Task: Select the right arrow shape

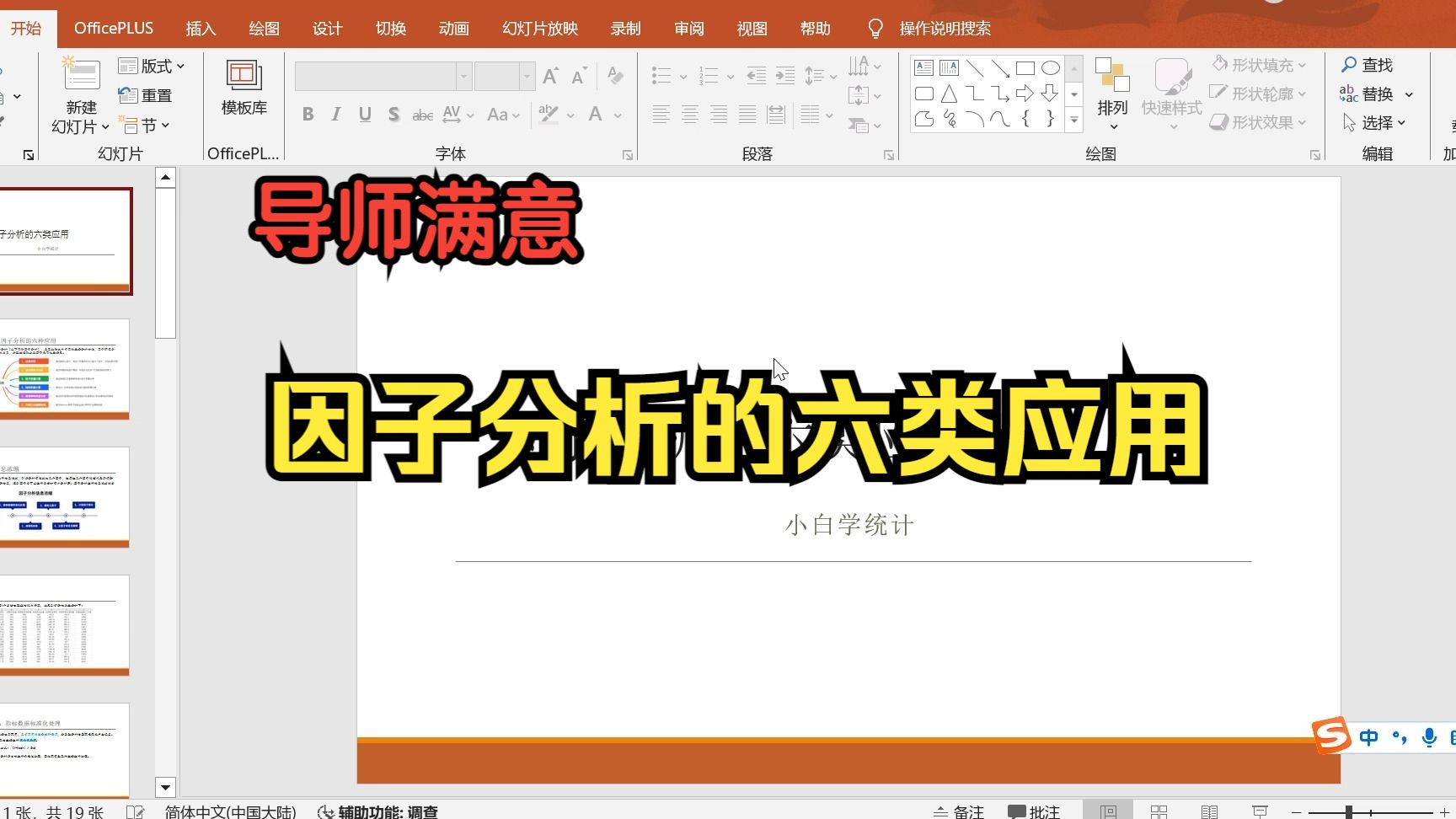Action: tap(1025, 94)
